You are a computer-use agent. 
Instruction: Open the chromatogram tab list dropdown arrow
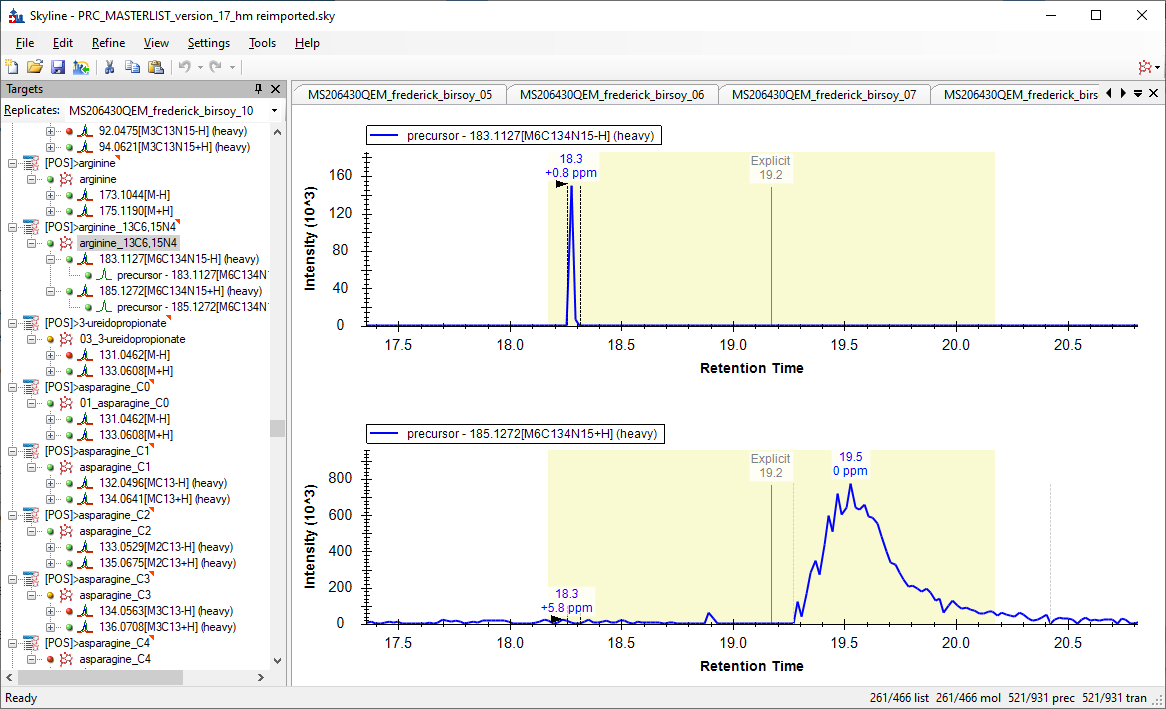(x=1138, y=94)
